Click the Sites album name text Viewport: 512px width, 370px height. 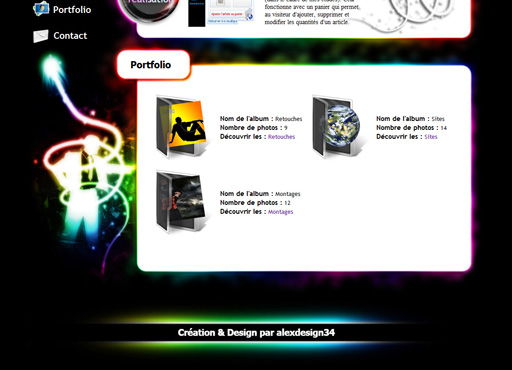point(438,119)
